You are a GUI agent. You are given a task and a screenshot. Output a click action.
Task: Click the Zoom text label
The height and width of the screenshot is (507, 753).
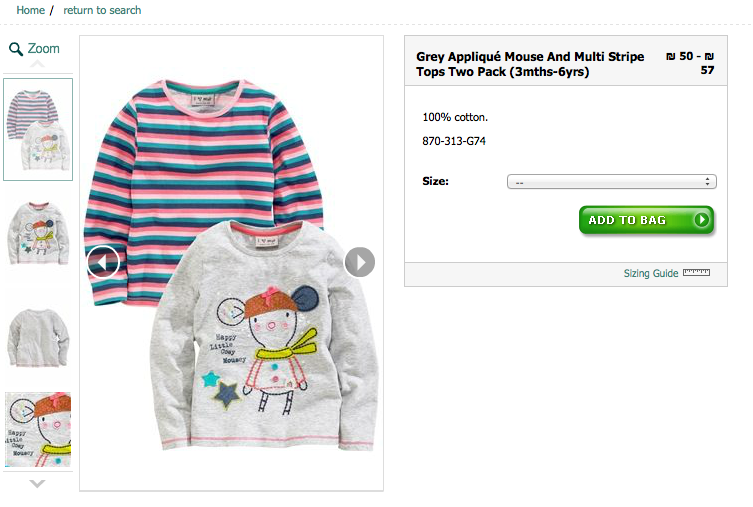click(44, 49)
